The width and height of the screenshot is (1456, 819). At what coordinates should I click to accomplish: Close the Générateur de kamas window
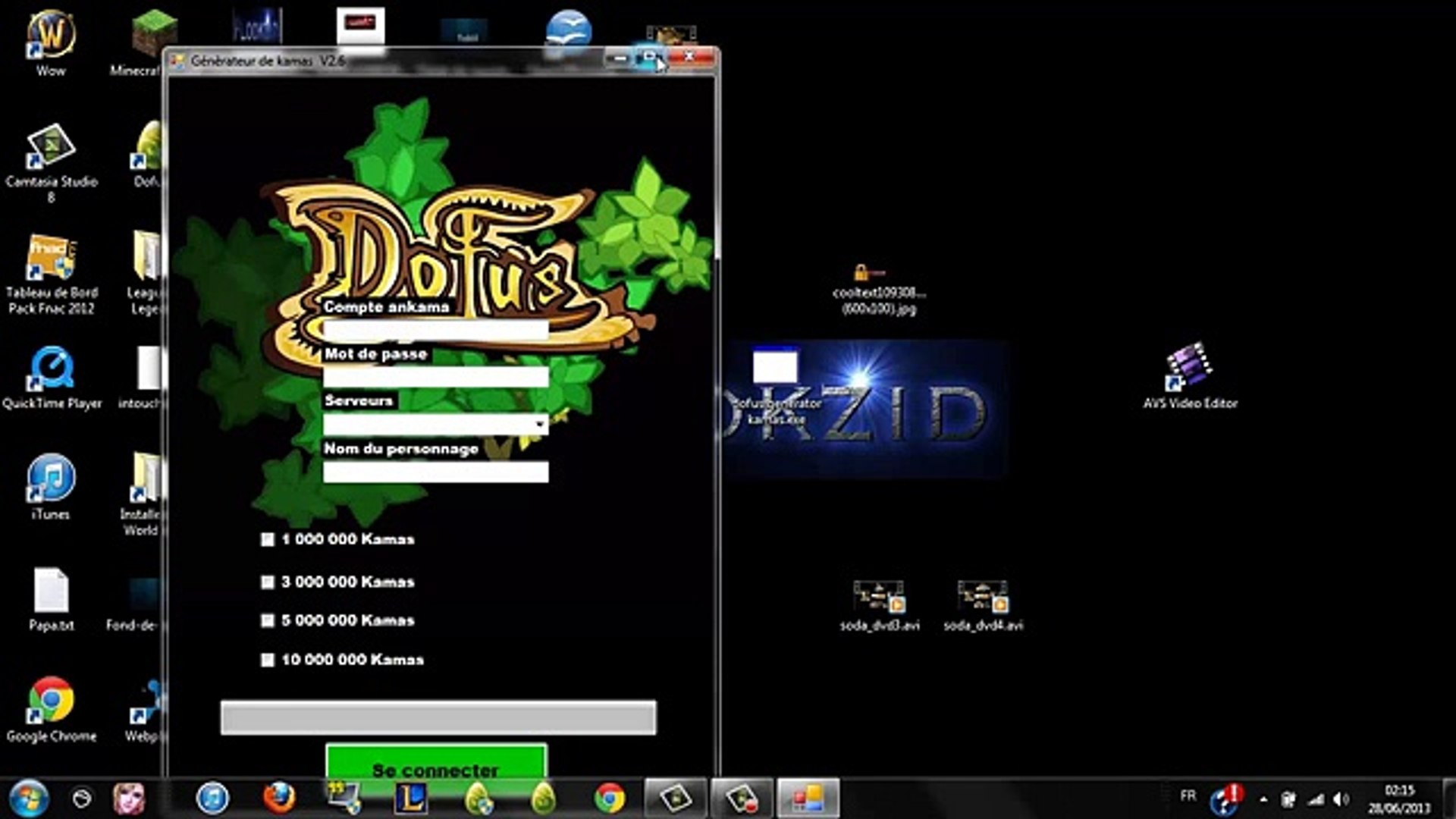pos(689,57)
